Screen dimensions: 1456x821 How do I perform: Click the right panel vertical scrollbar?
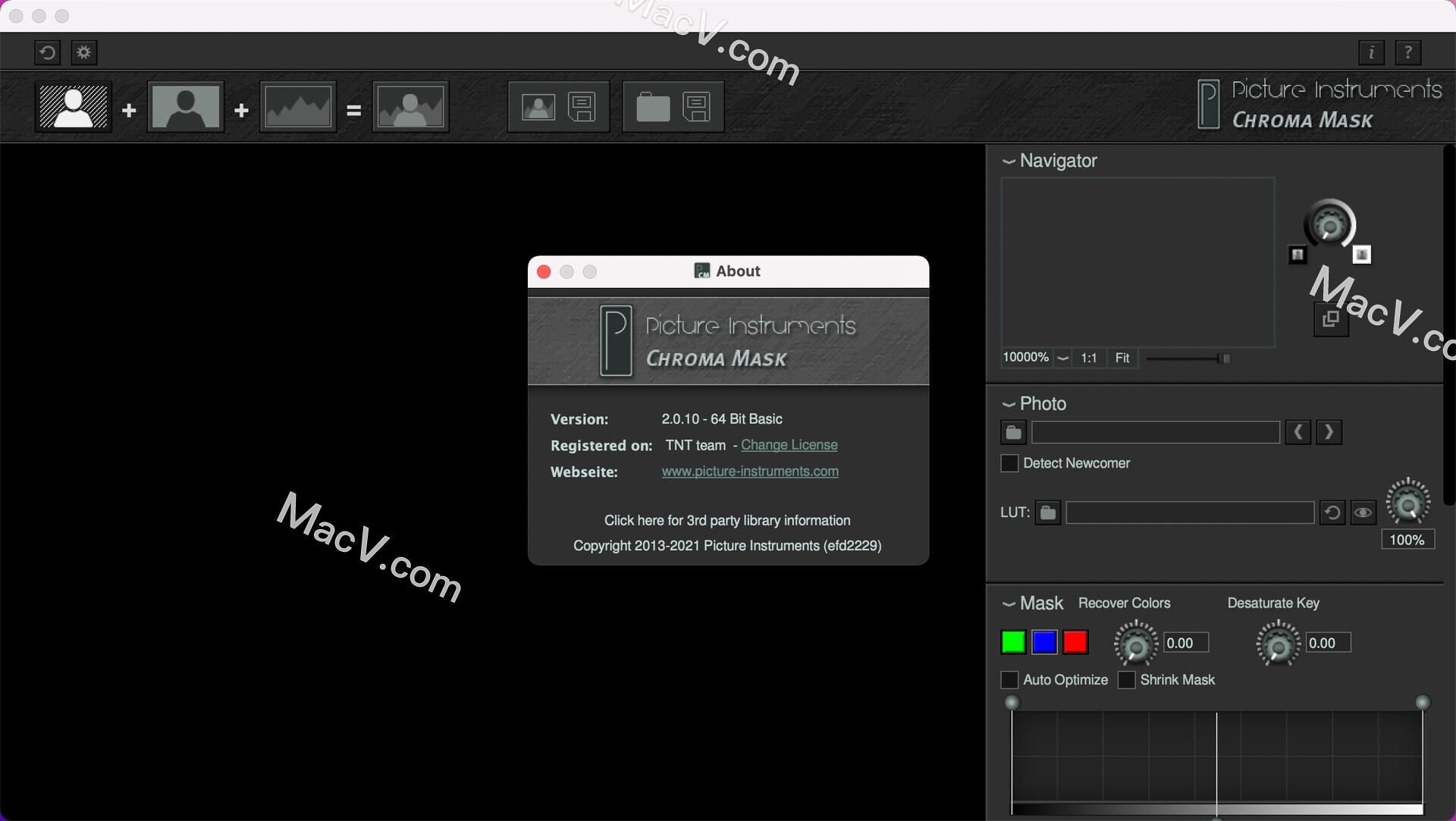pos(1449,326)
